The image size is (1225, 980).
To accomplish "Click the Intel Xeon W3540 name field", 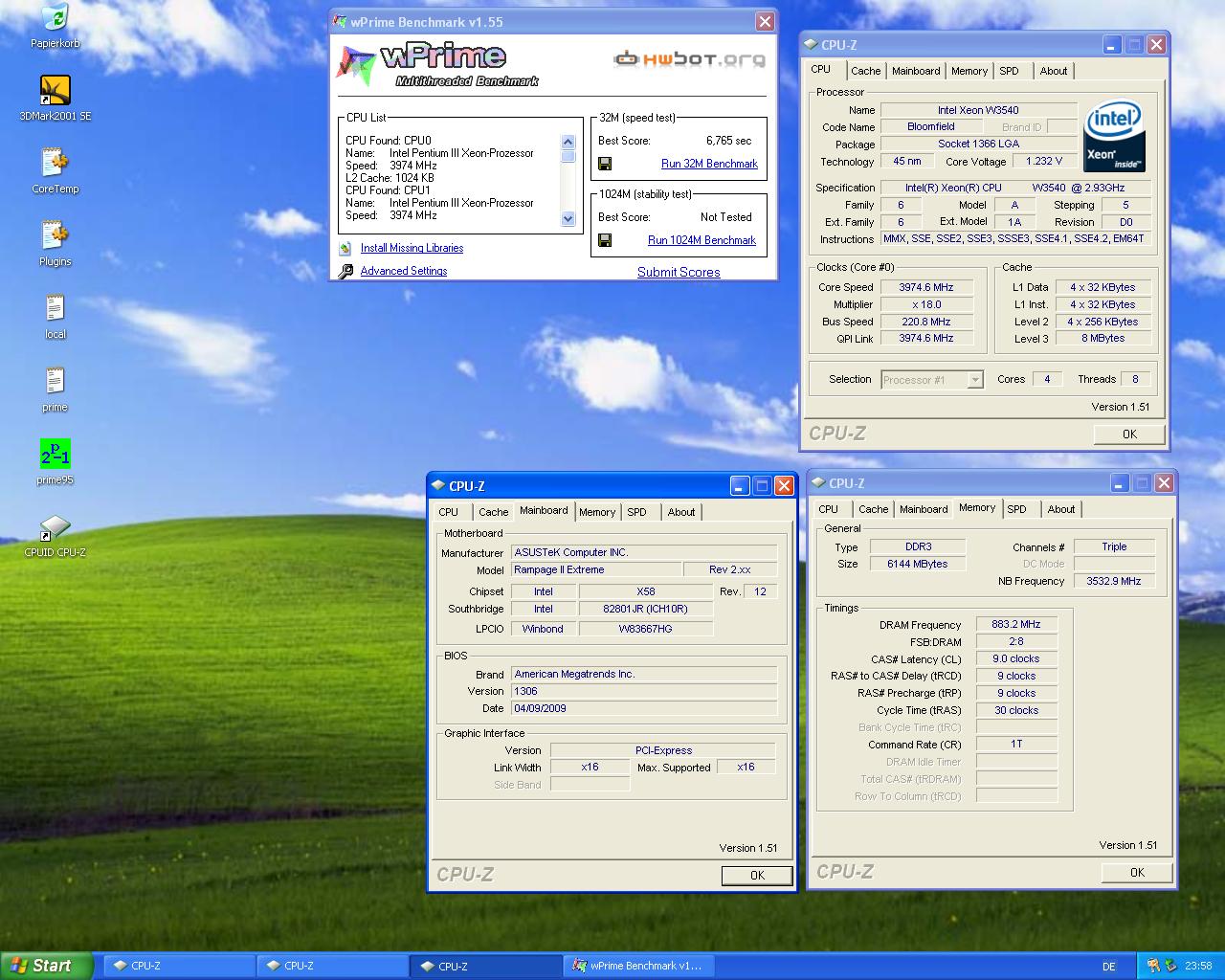I will [978, 110].
